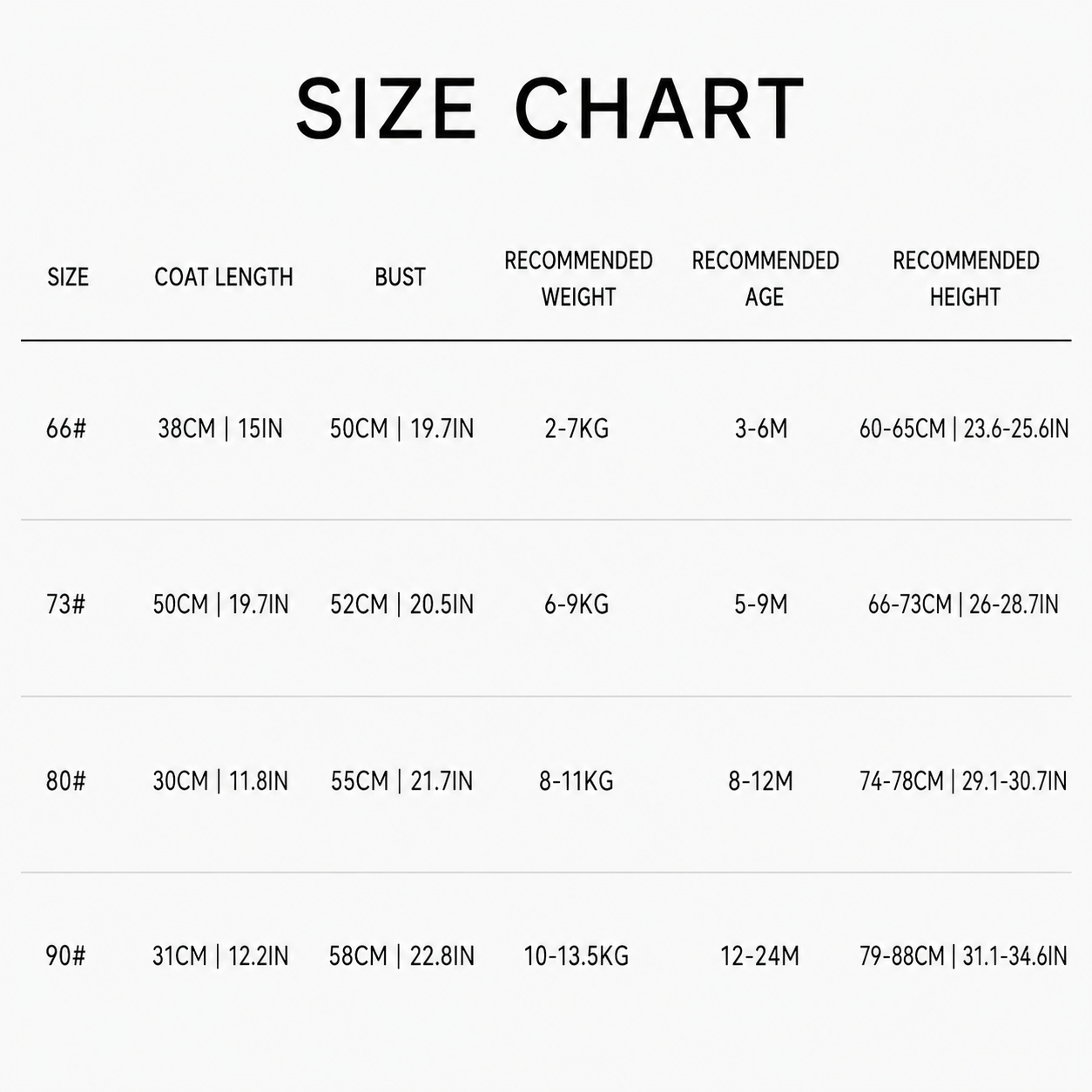
Task: Select the 66# size row label
Action: pos(66,428)
